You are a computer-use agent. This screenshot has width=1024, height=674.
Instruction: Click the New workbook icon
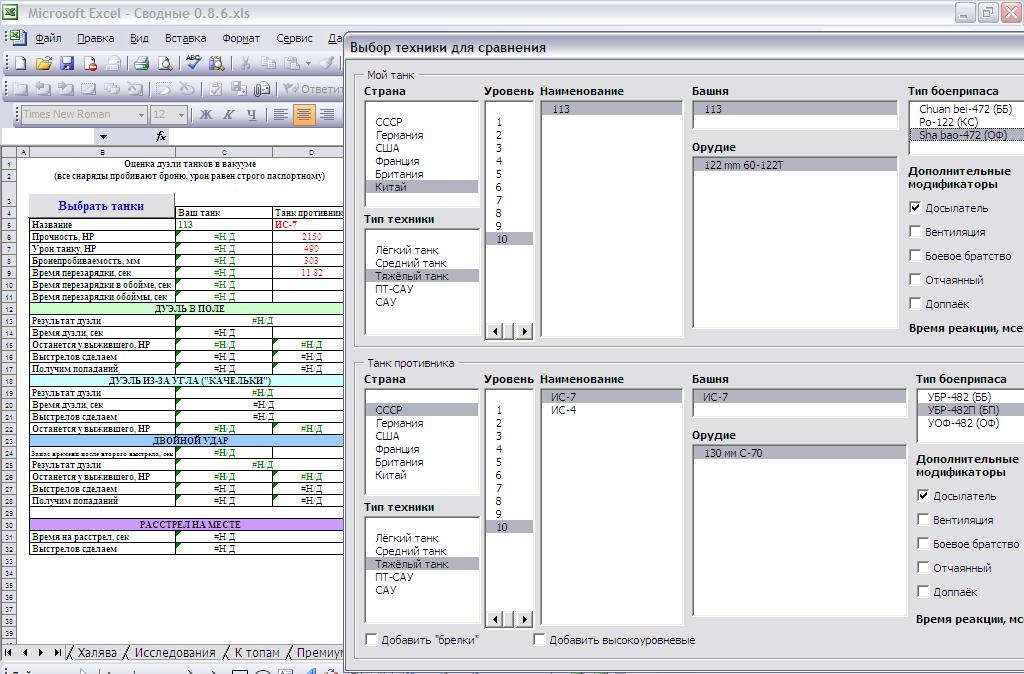[x=20, y=63]
